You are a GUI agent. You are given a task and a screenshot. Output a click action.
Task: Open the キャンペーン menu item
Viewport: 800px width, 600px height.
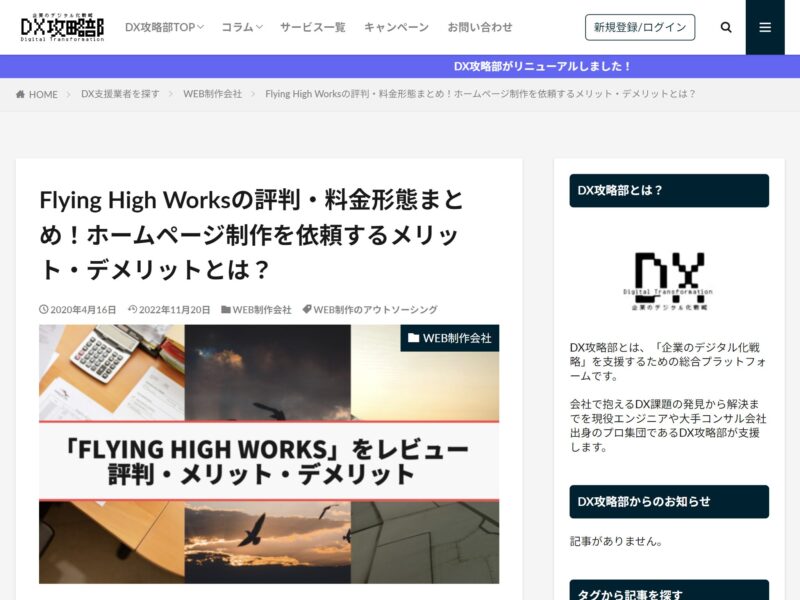coord(396,27)
